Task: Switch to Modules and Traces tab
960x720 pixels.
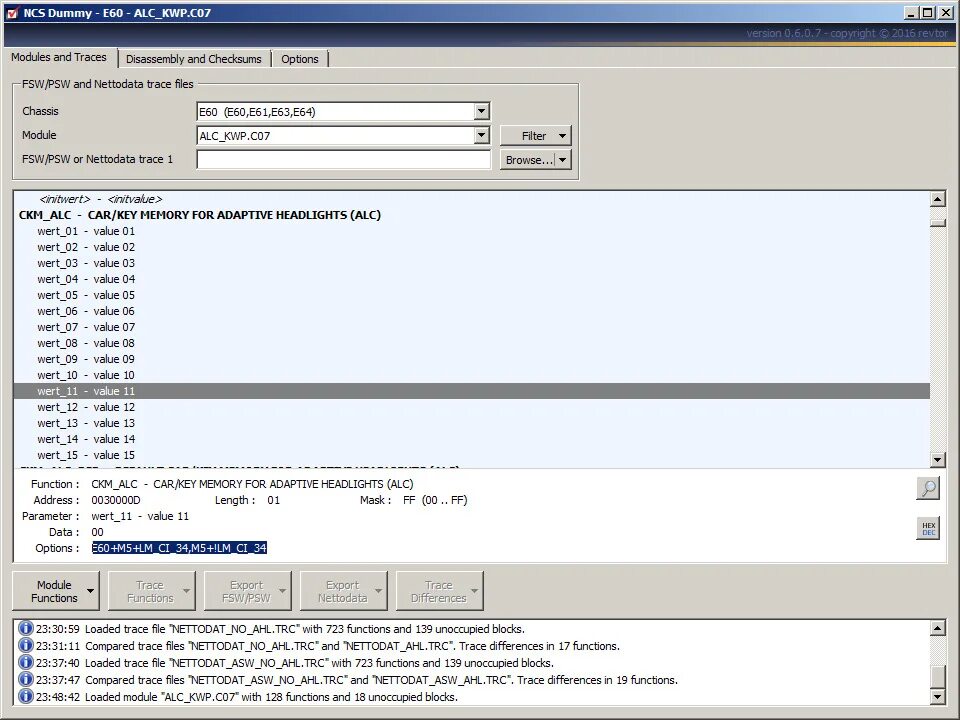Action: 59,58
